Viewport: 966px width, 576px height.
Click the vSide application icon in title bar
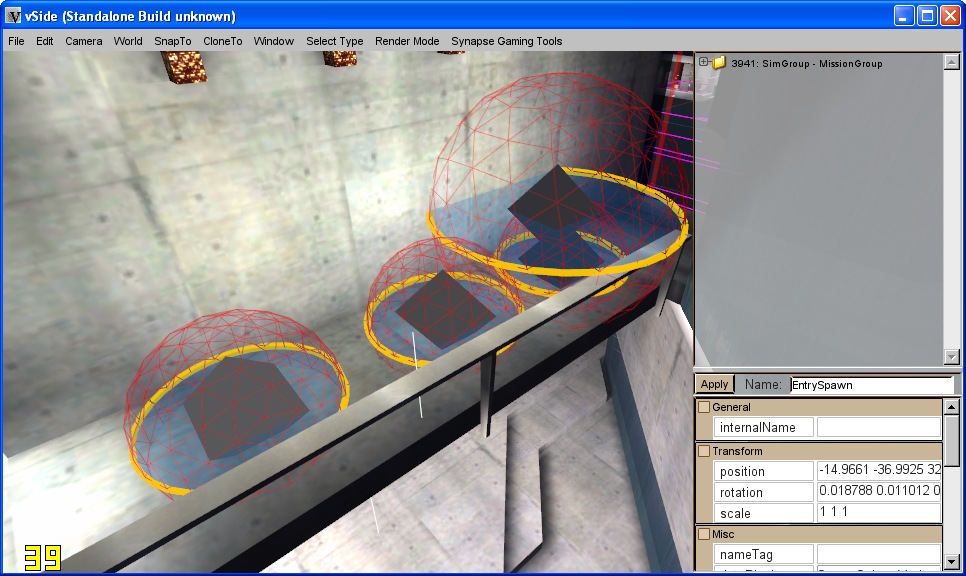[x=14, y=16]
